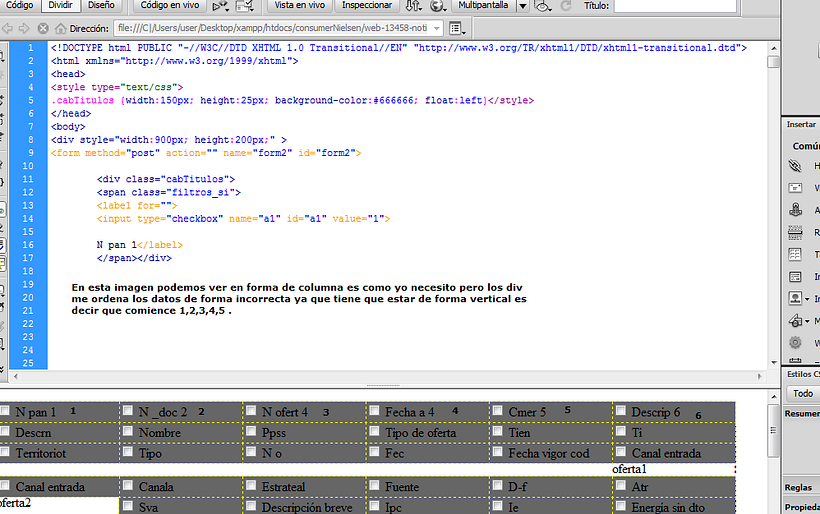This screenshot has height=514, width=820.
Task: Open the W3C validation icon menu
Action: pos(245,6)
